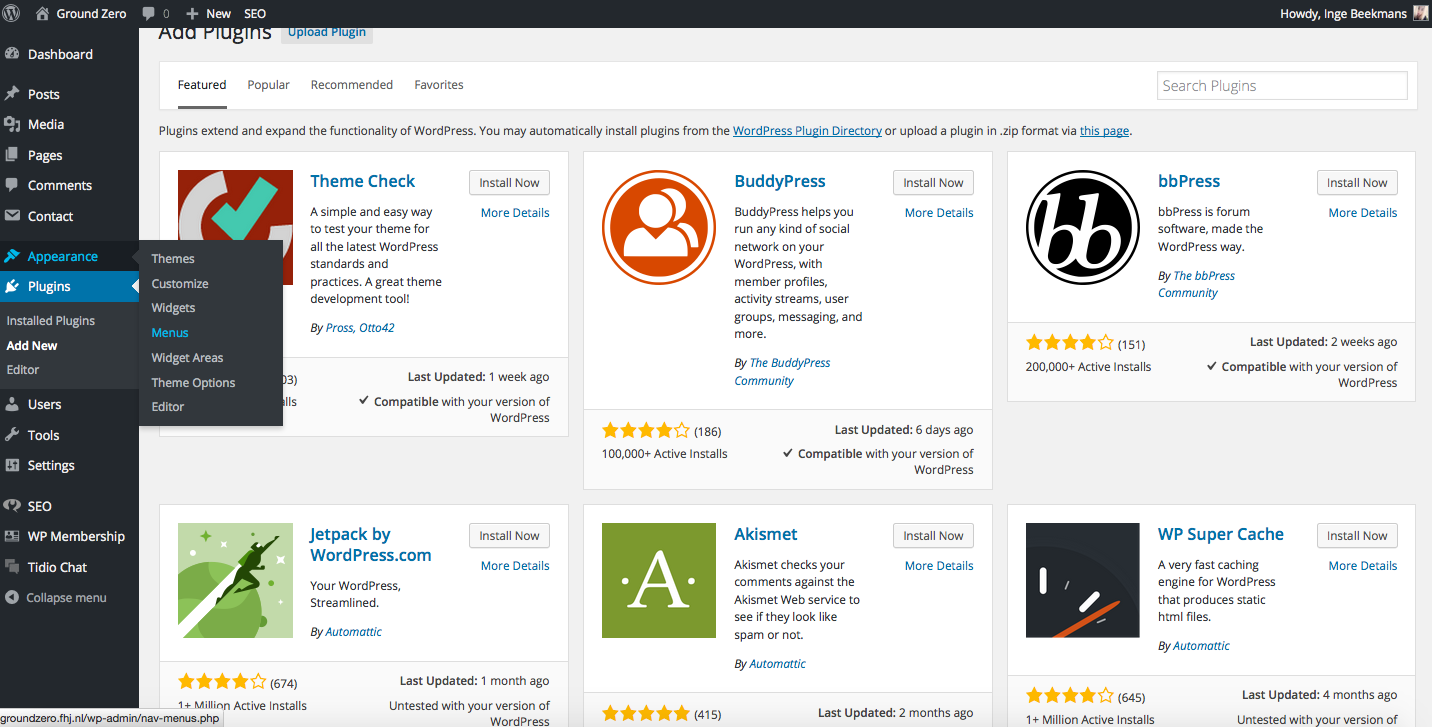This screenshot has height=727, width=1432.
Task: Open More Details for bbPress
Action: 1363,213
